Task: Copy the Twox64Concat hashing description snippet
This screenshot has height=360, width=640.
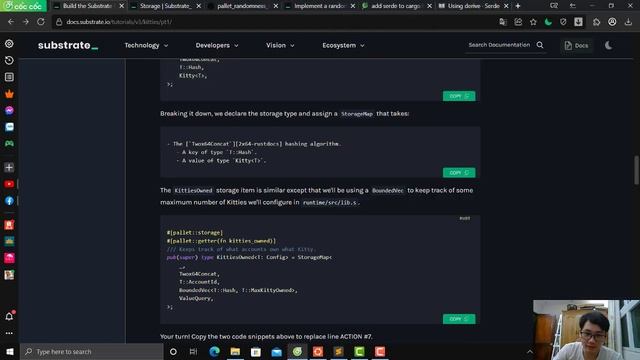Action: pyautogui.click(x=459, y=173)
